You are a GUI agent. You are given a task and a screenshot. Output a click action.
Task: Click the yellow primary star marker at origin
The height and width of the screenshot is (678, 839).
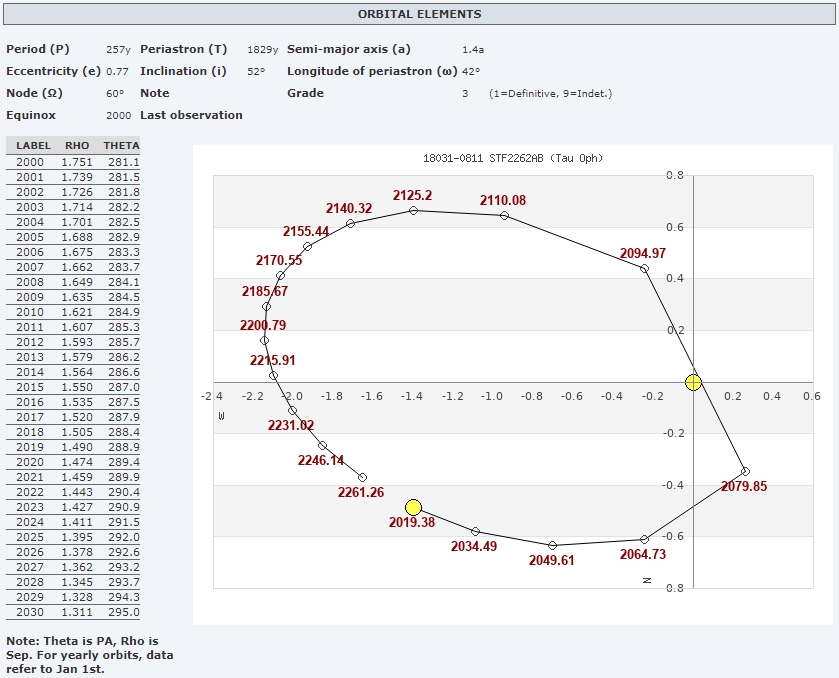click(693, 382)
